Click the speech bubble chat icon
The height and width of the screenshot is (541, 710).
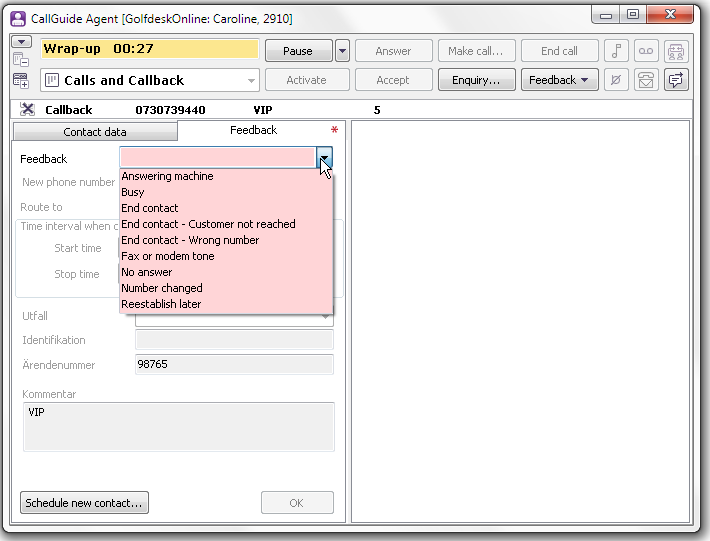(677, 80)
